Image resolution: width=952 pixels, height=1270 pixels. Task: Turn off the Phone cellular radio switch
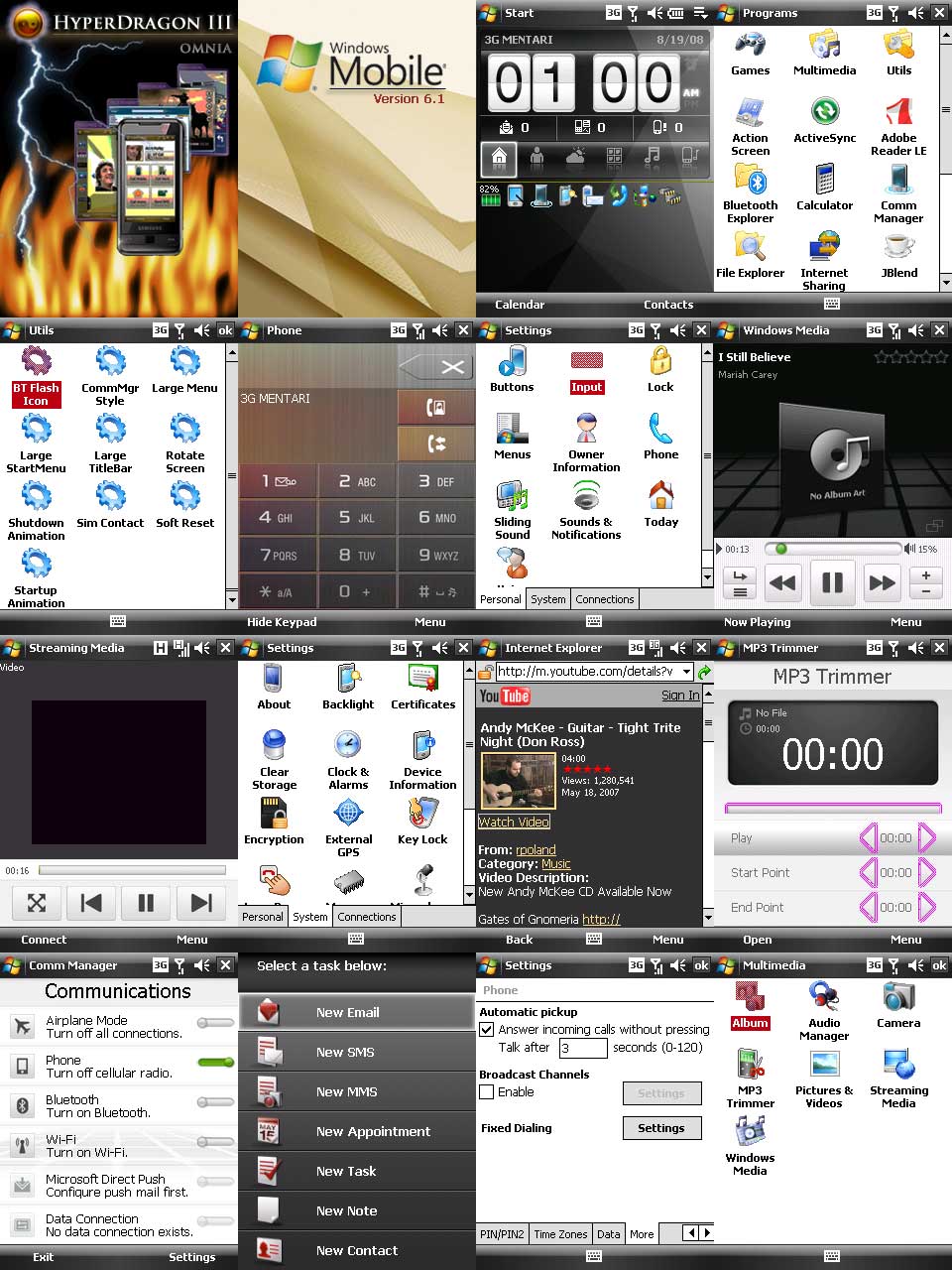pyautogui.click(x=215, y=1063)
